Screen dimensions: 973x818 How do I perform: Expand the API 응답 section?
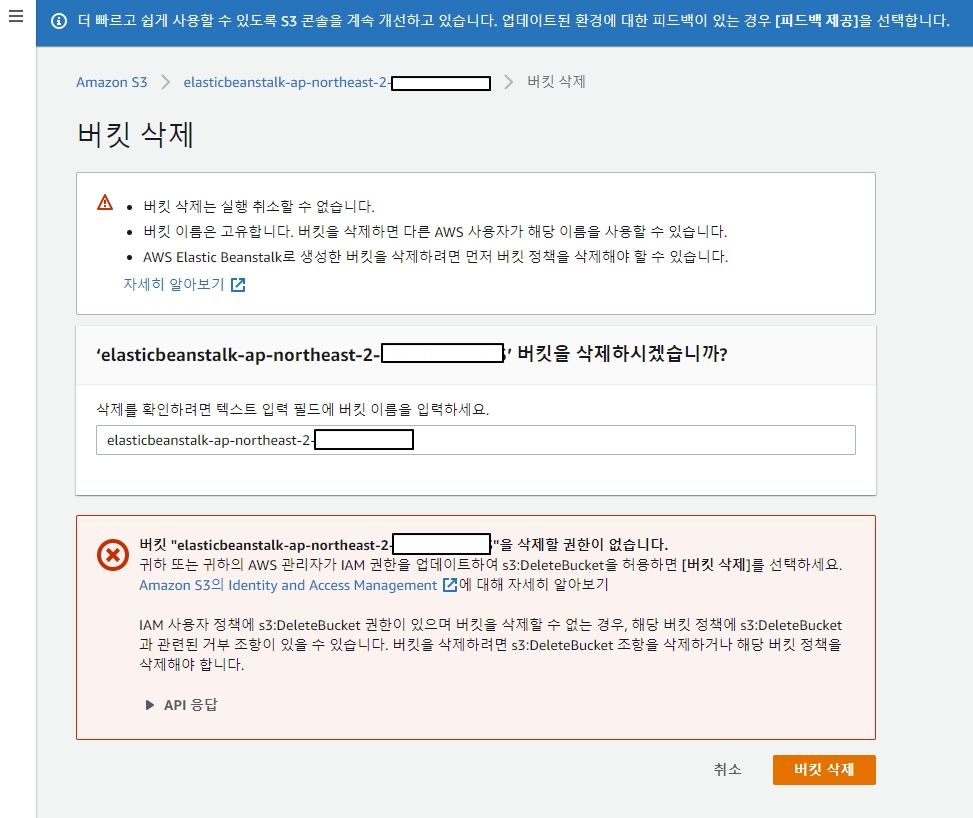pos(181,705)
